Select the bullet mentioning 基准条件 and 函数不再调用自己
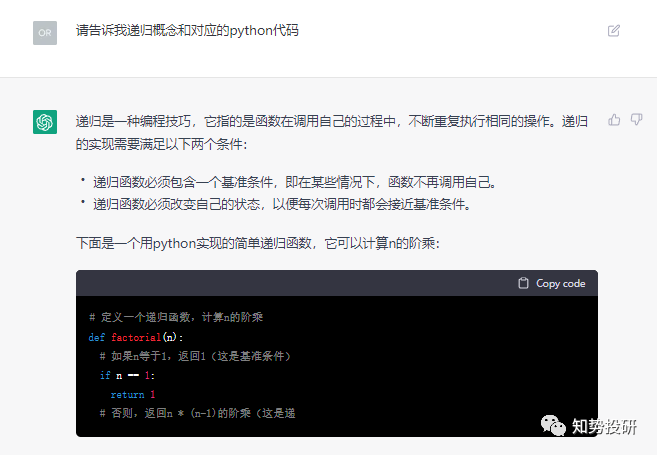The width and height of the screenshot is (657, 455). [295, 182]
